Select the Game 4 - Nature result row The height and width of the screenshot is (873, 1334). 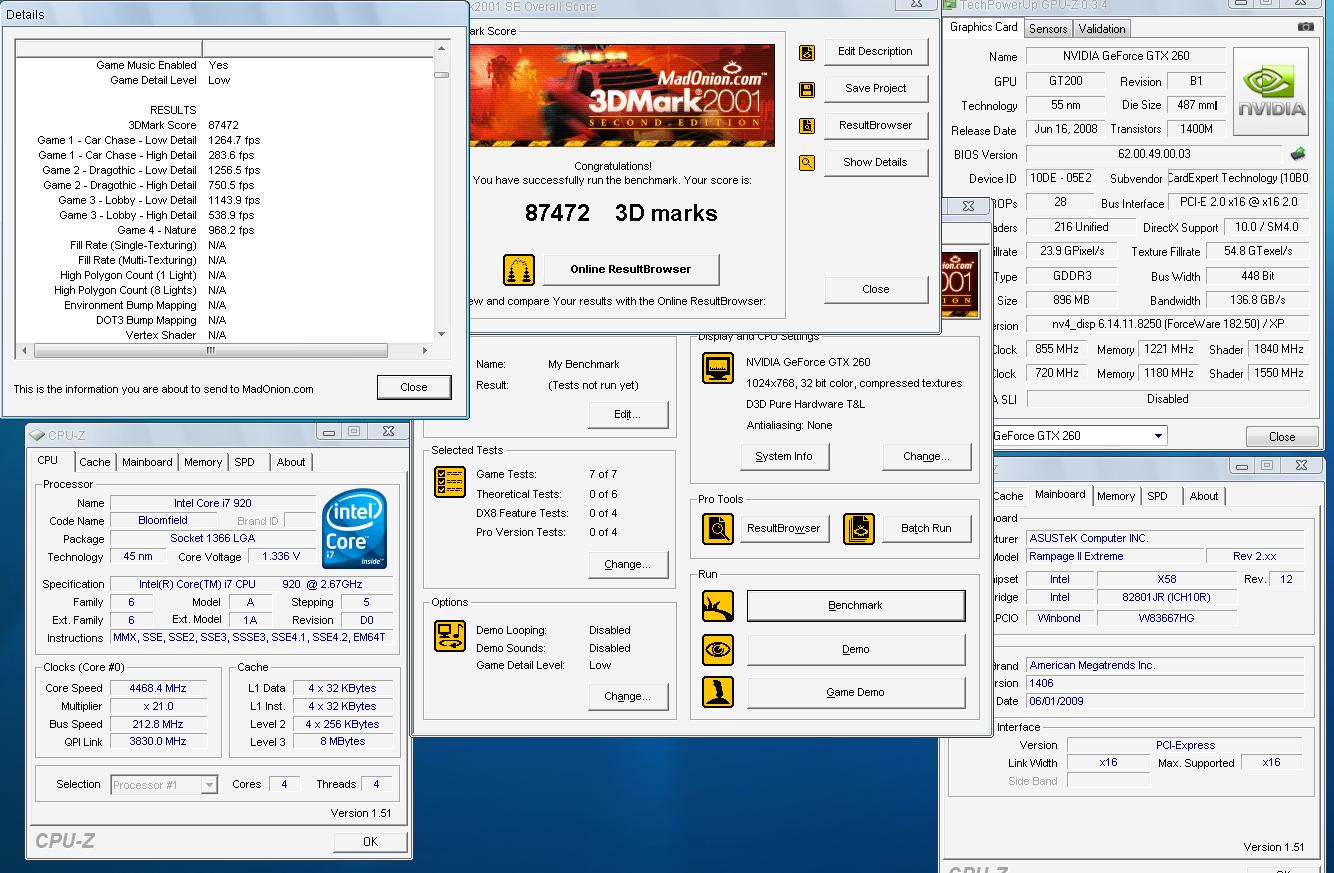point(225,230)
